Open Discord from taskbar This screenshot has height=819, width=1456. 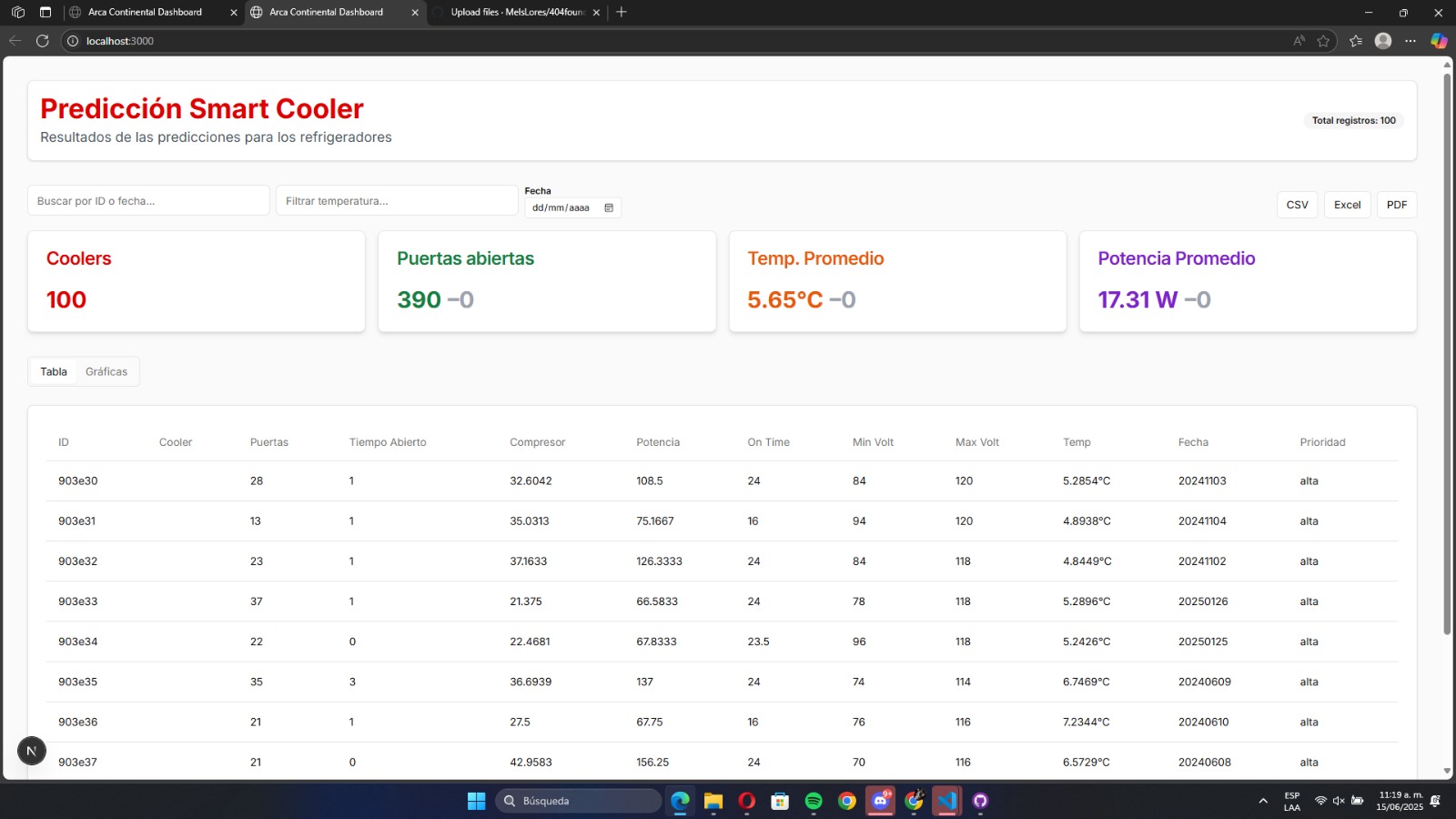[x=880, y=801]
